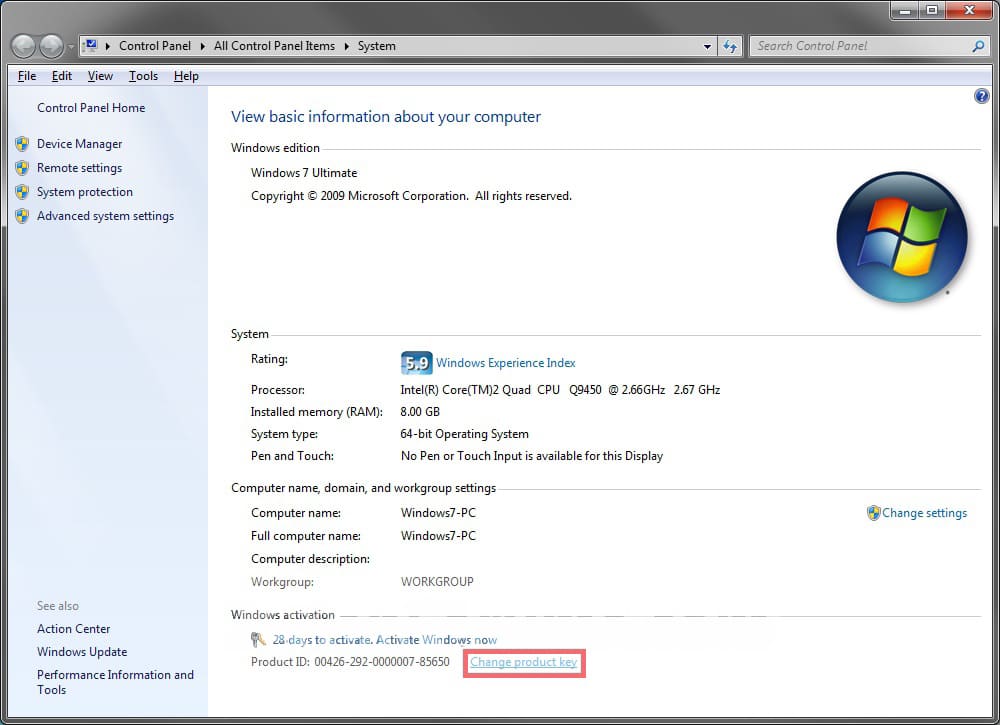The image size is (1000, 725).
Task: Click the Back navigation arrow button
Action: tap(24, 46)
